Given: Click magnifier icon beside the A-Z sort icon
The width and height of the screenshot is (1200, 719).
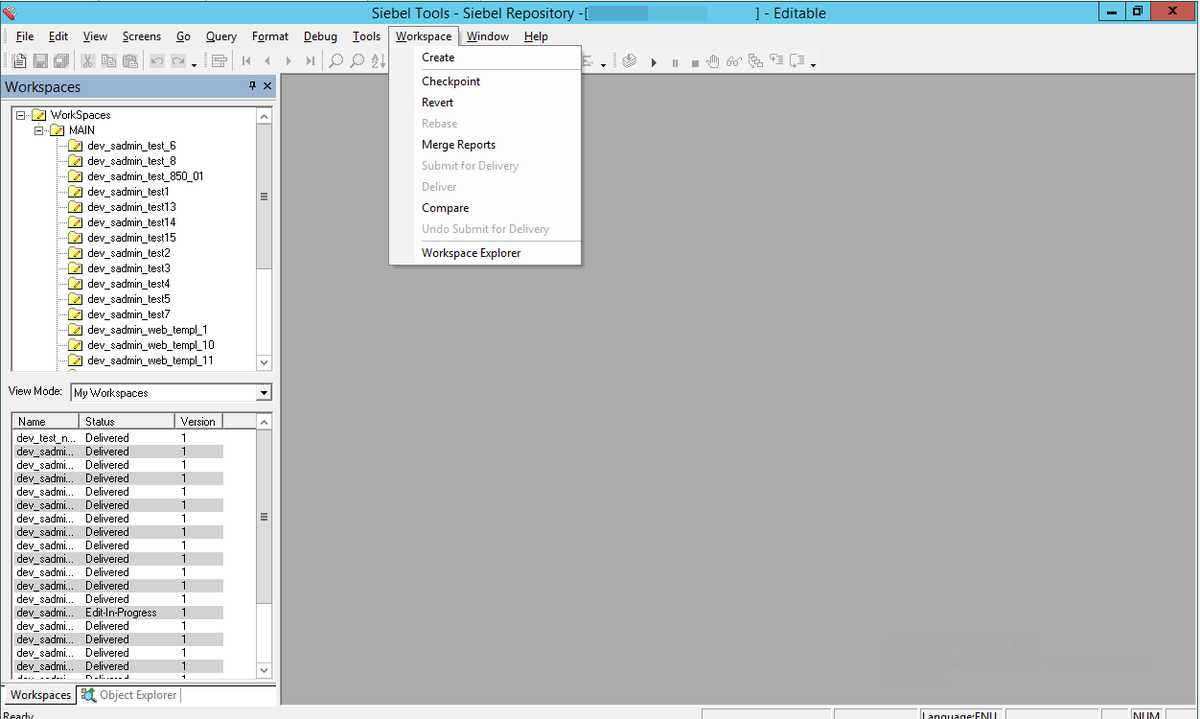Looking at the screenshot, I should click(357, 62).
